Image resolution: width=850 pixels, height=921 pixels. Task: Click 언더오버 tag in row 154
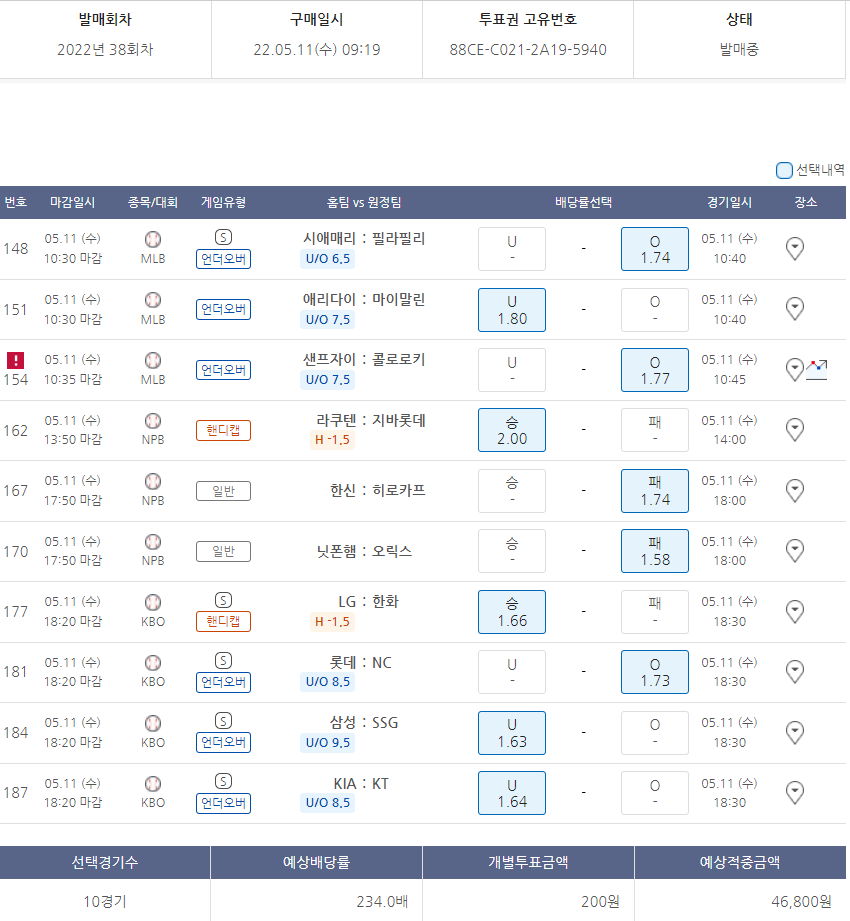tap(223, 370)
